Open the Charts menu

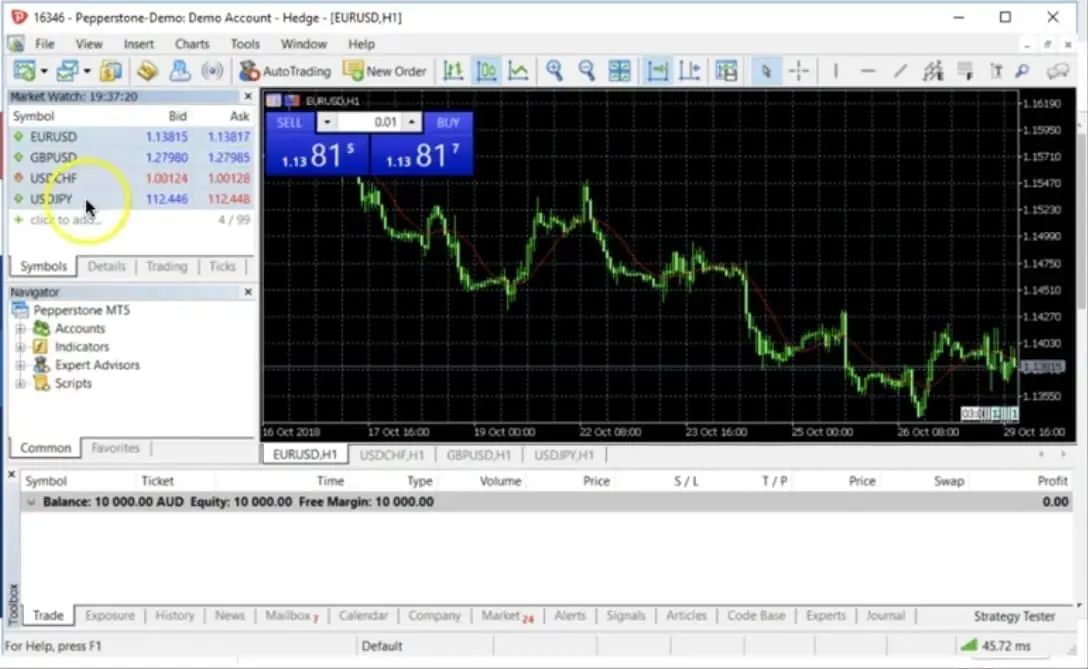pos(191,43)
